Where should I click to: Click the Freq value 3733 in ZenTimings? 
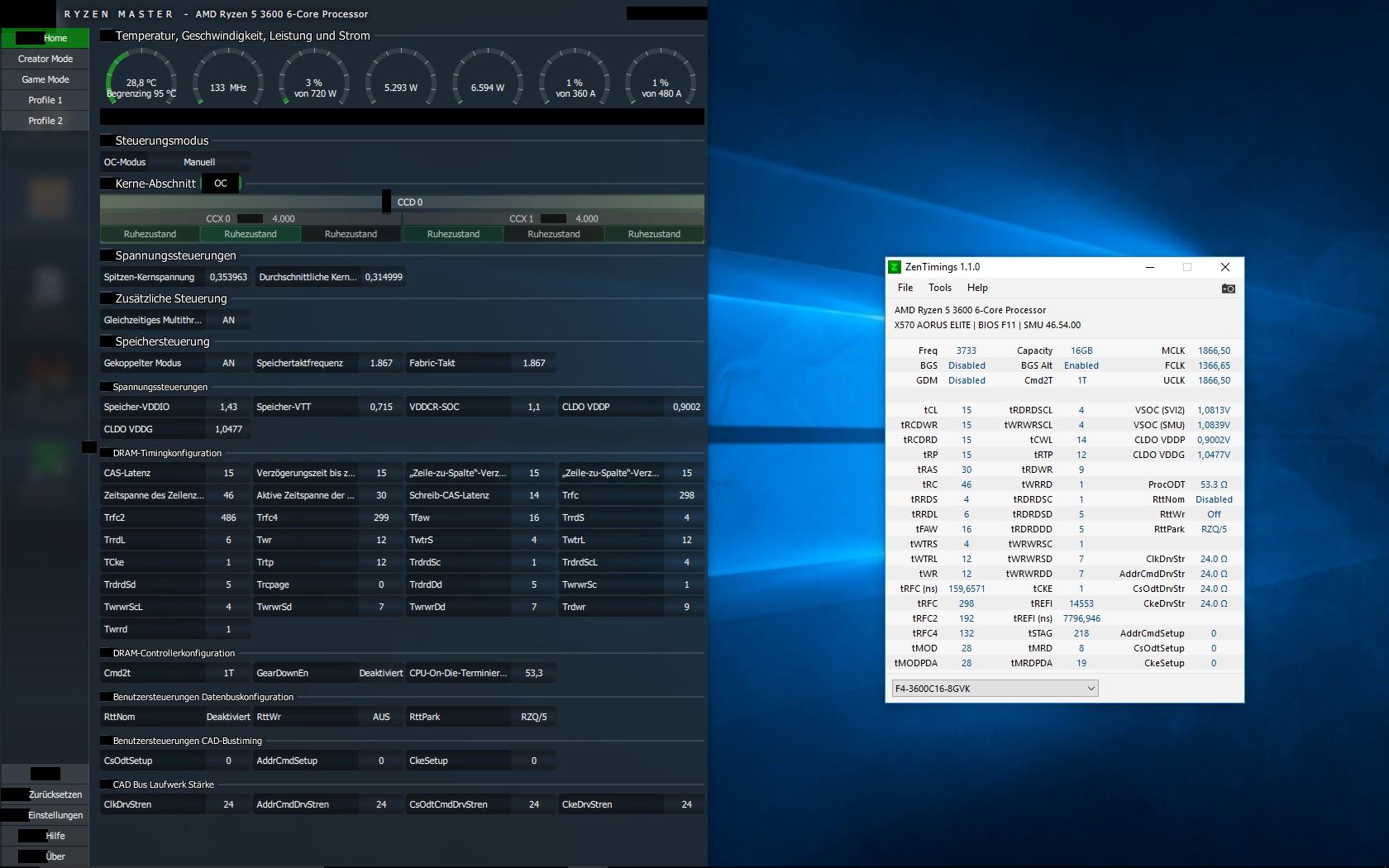(967, 351)
